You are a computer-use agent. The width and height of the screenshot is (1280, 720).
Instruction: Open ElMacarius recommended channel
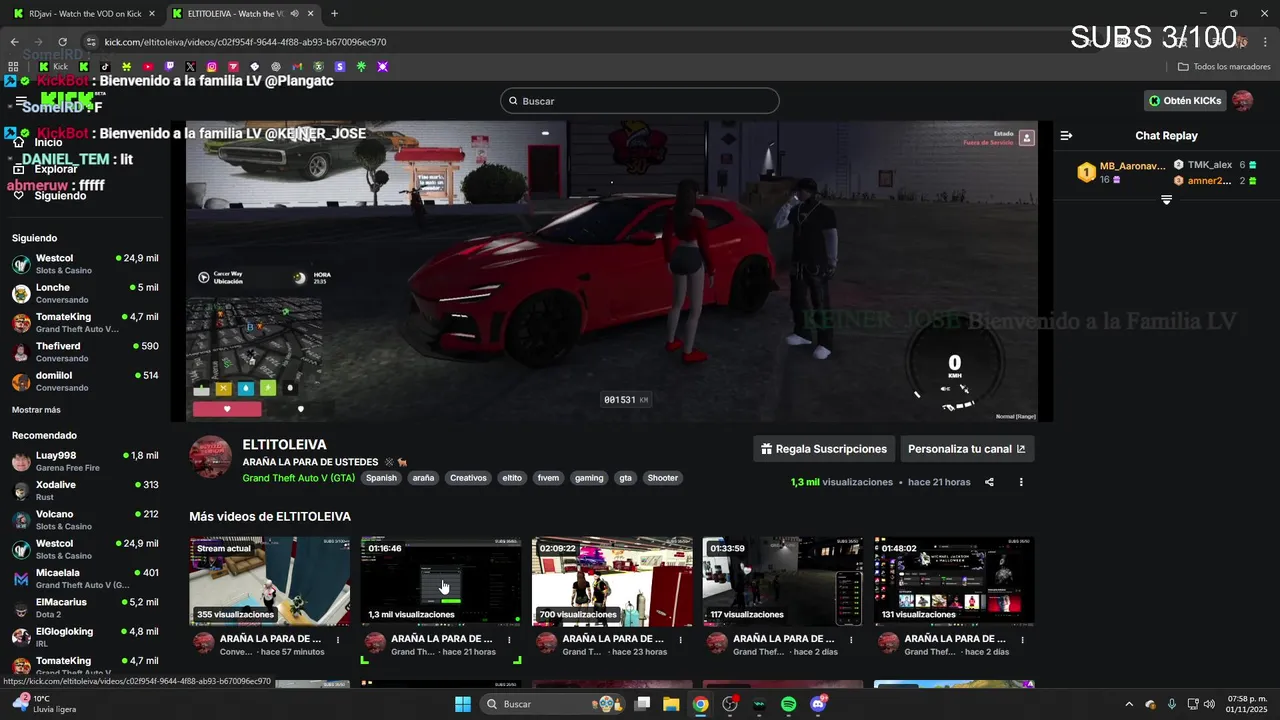[85, 608]
